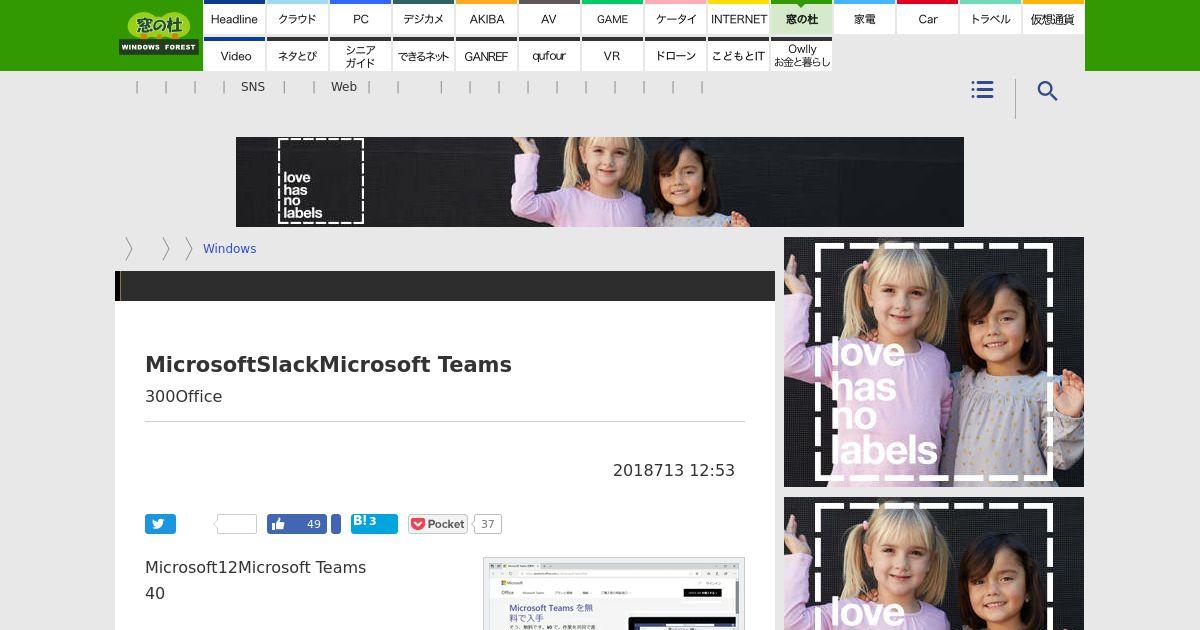Bookmark with the Hatena B! button
Viewport: 1200px width, 630px height.
(x=374, y=523)
